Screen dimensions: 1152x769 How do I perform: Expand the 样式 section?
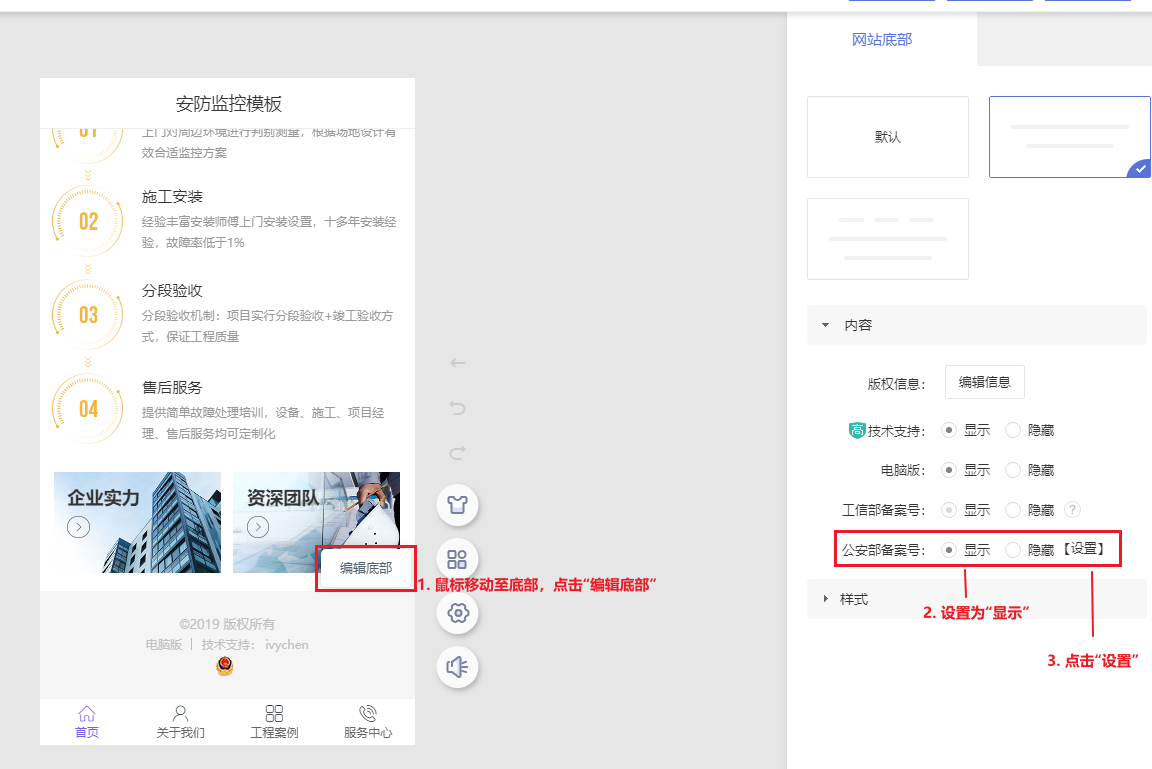click(976, 599)
